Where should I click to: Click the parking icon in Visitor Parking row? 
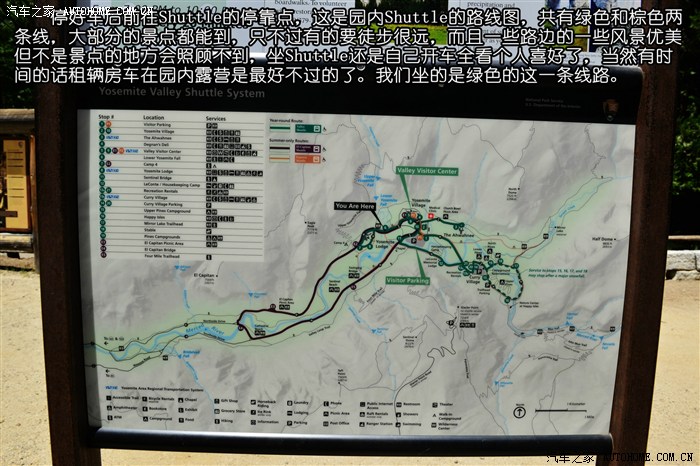pos(209,126)
